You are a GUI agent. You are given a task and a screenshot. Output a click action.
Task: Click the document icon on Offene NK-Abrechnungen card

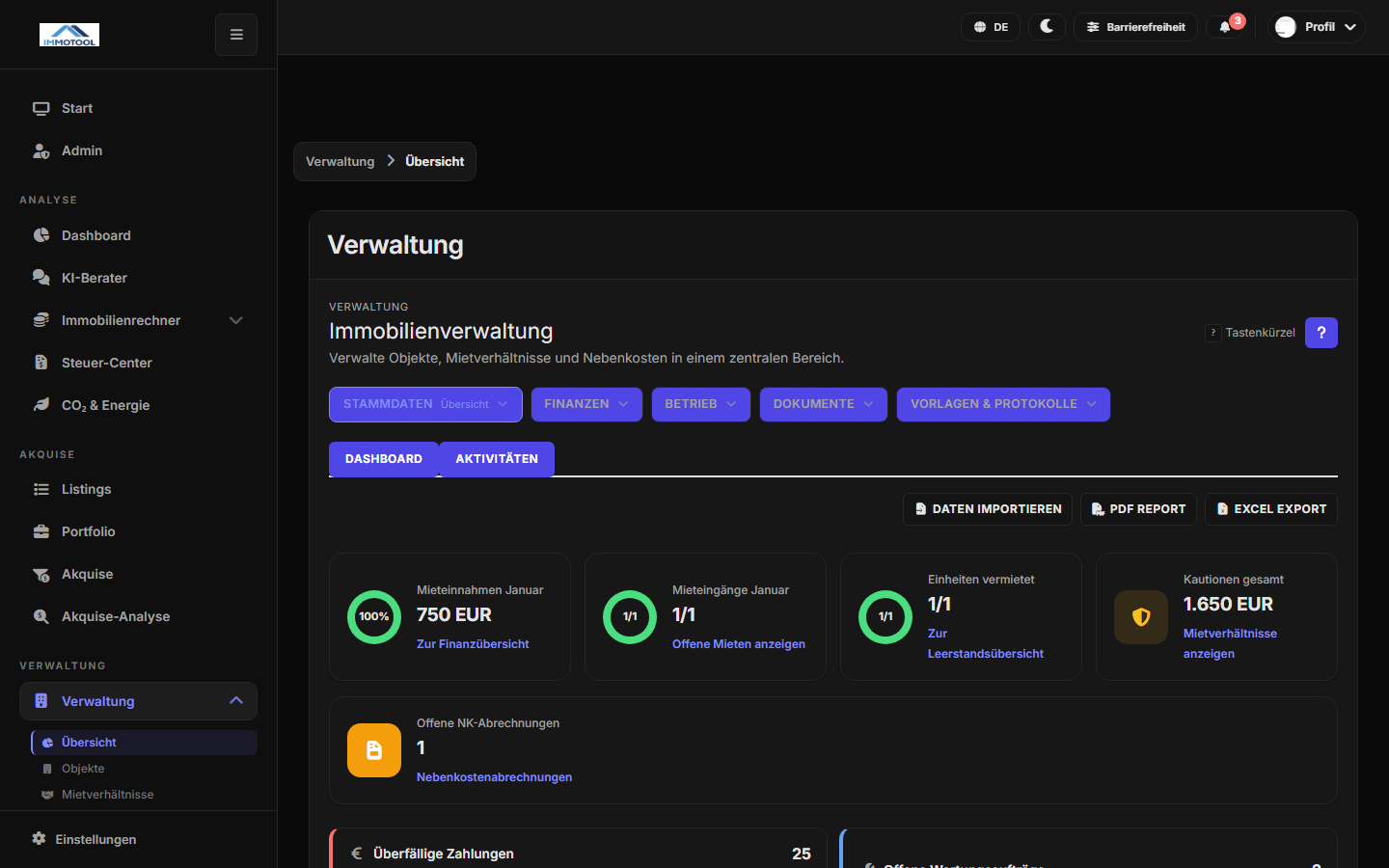point(373,749)
